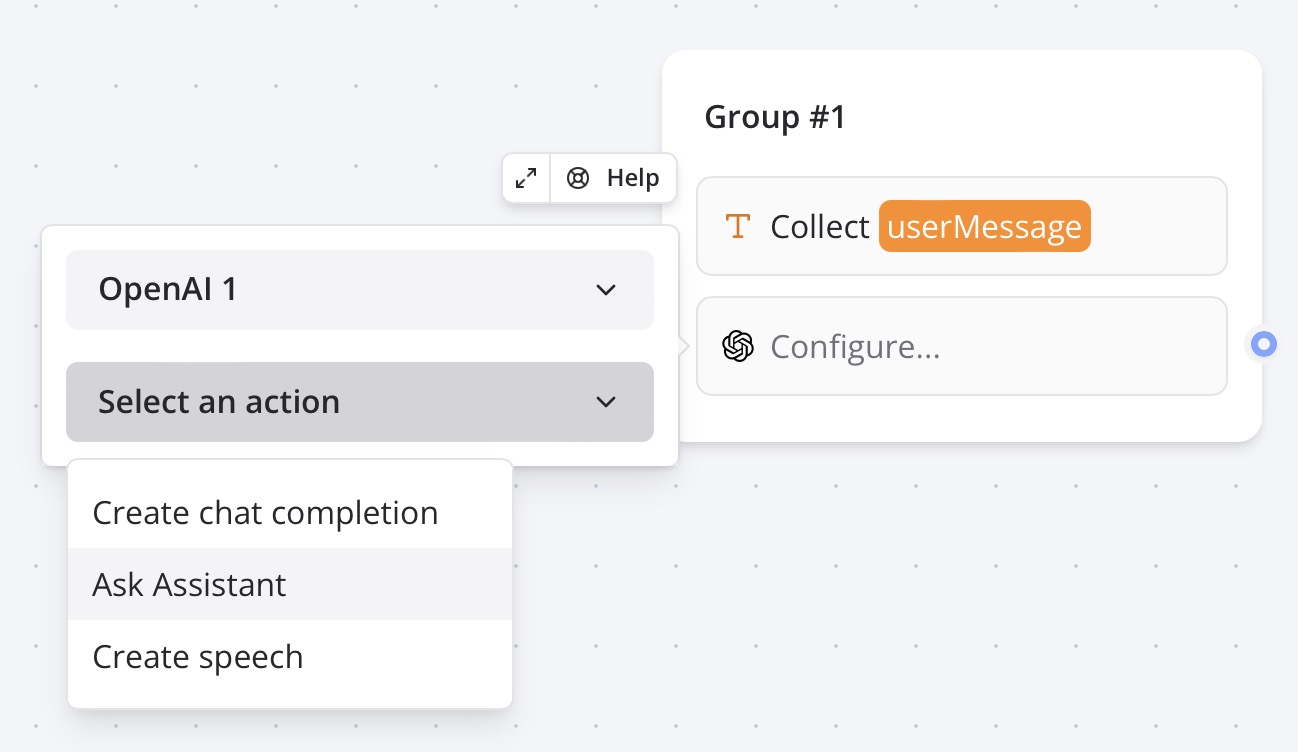Image resolution: width=1298 pixels, height=752 pixels.
Task: Click the orange userMessage variable tag
Action: [985, 227]
